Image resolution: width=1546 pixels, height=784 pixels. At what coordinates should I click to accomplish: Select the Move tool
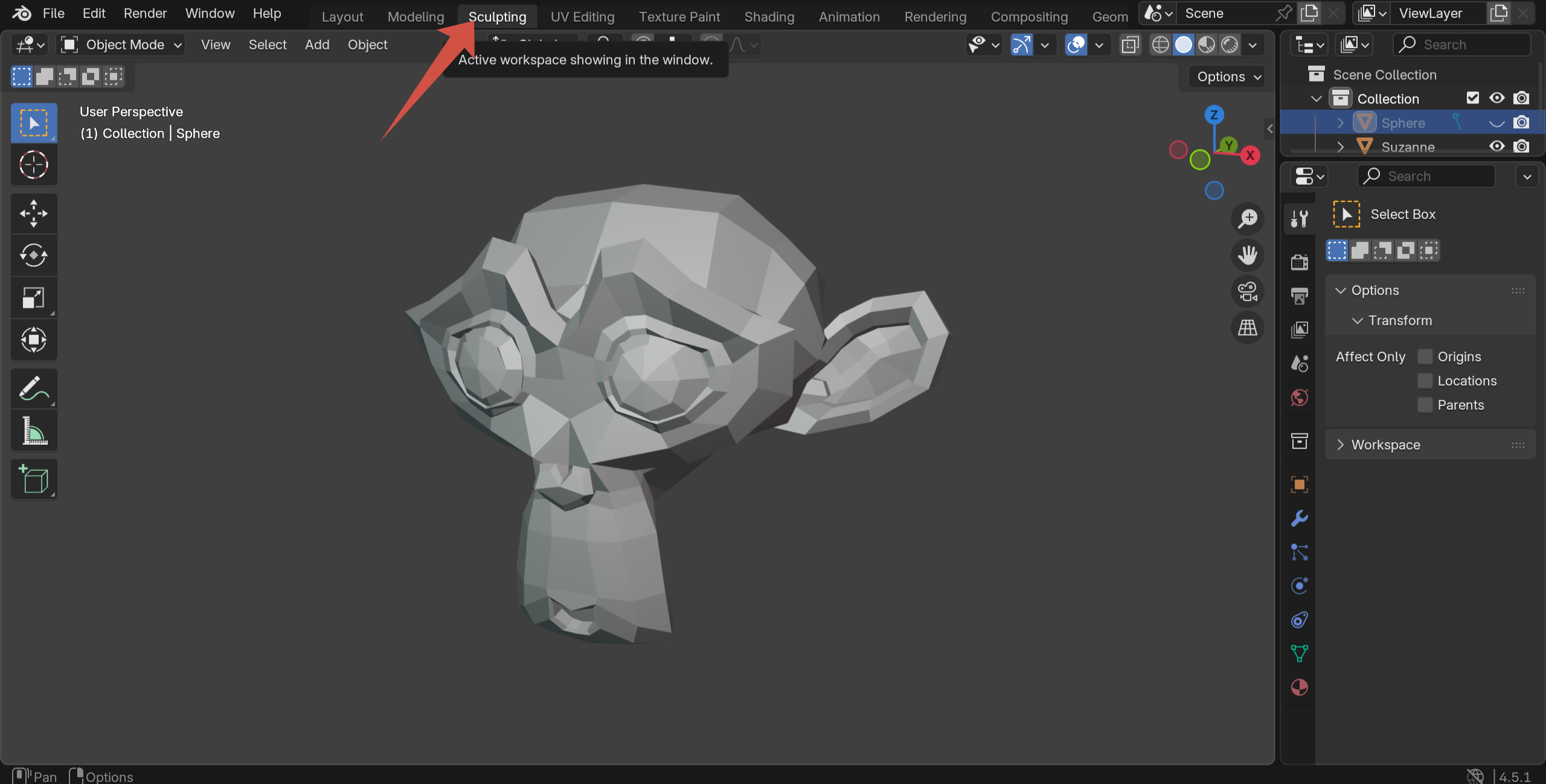click(x=34, y=214)
